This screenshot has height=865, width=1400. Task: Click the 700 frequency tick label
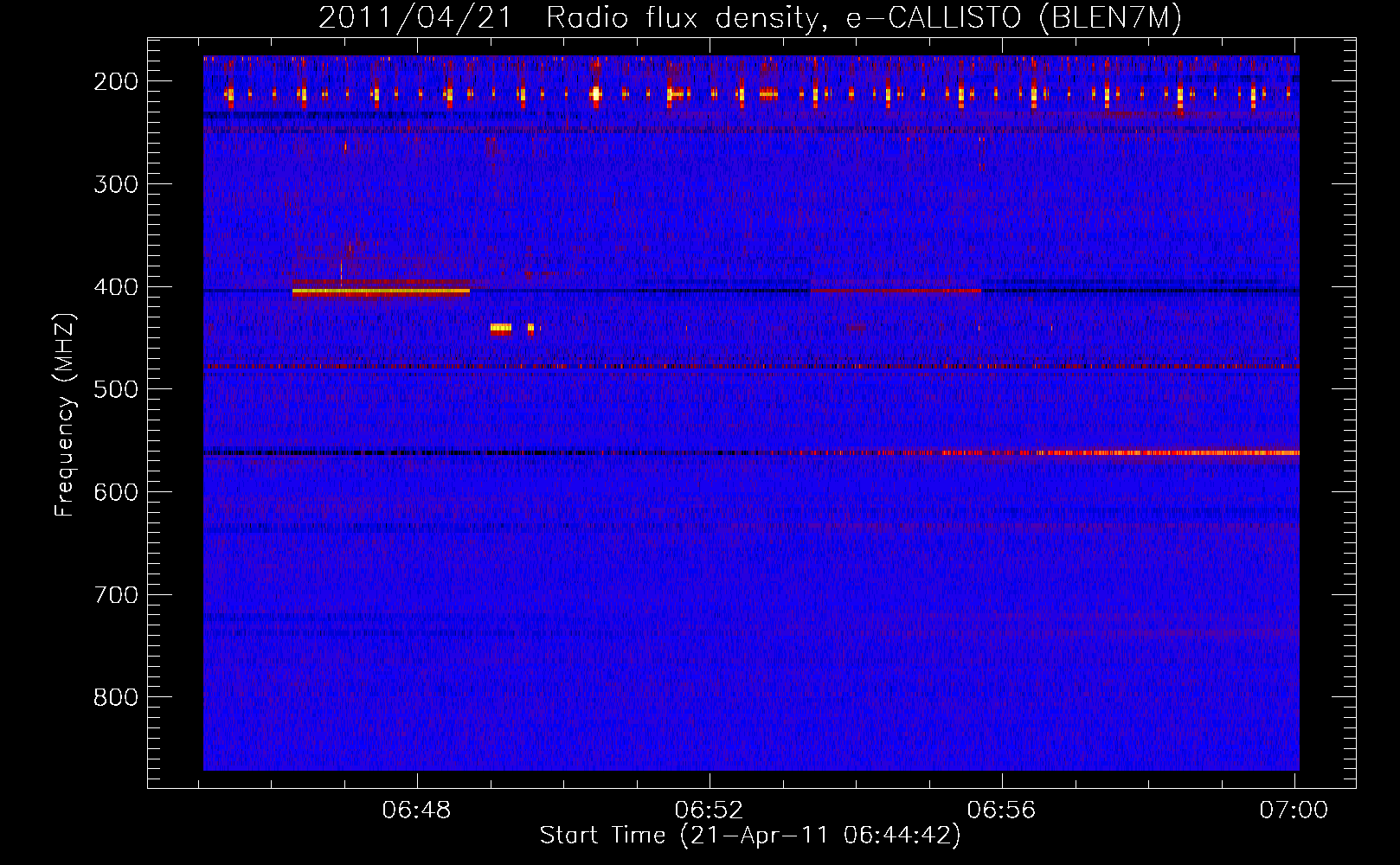point(116,595)
